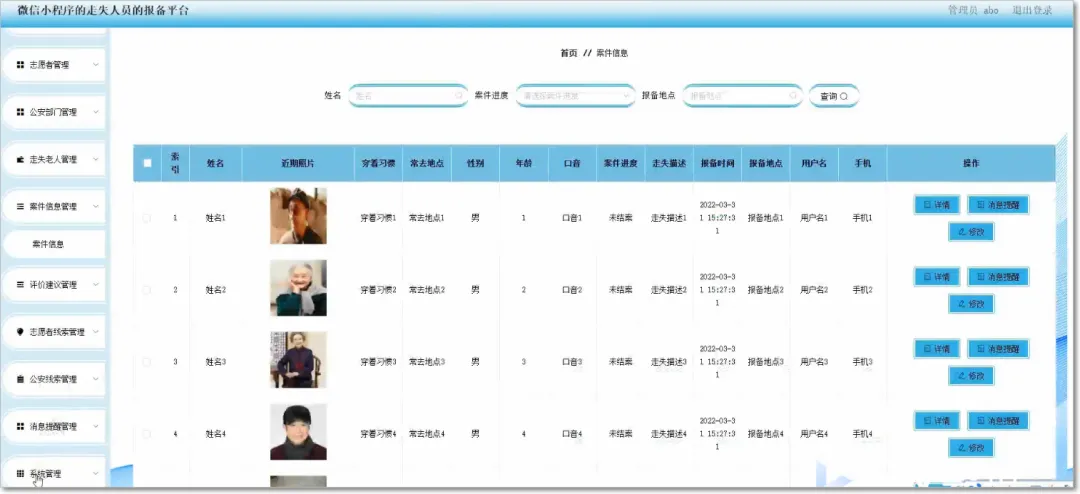This screenshot has width=1080, height=494.
Task: Expand the 评价建议管理 menu chevron
Action: click(x=95, y=285)
